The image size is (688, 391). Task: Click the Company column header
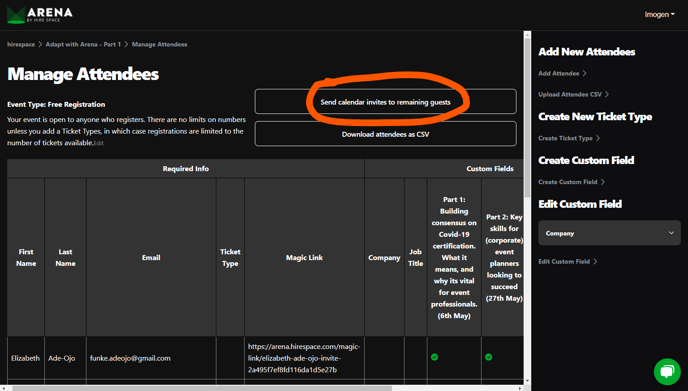[x=384, y=258]
